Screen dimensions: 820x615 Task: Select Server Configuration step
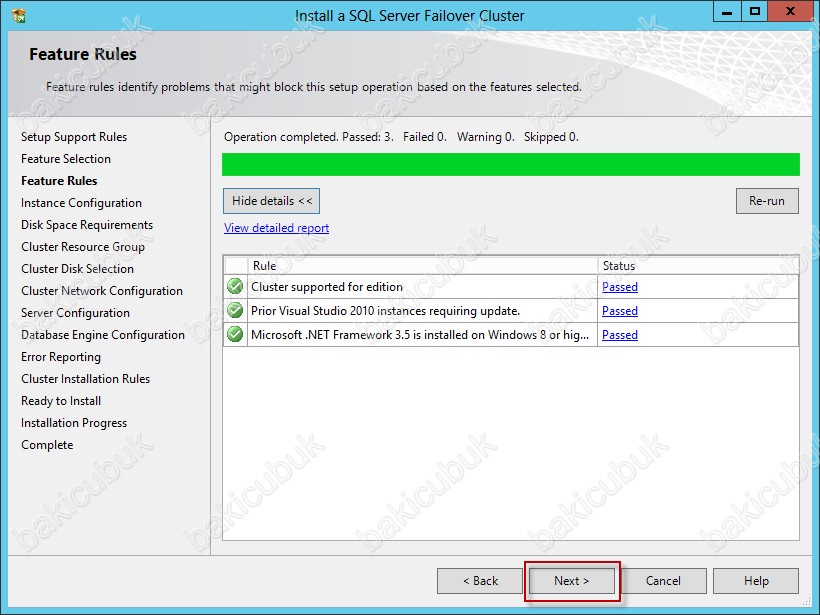click(x=75, y=313)
